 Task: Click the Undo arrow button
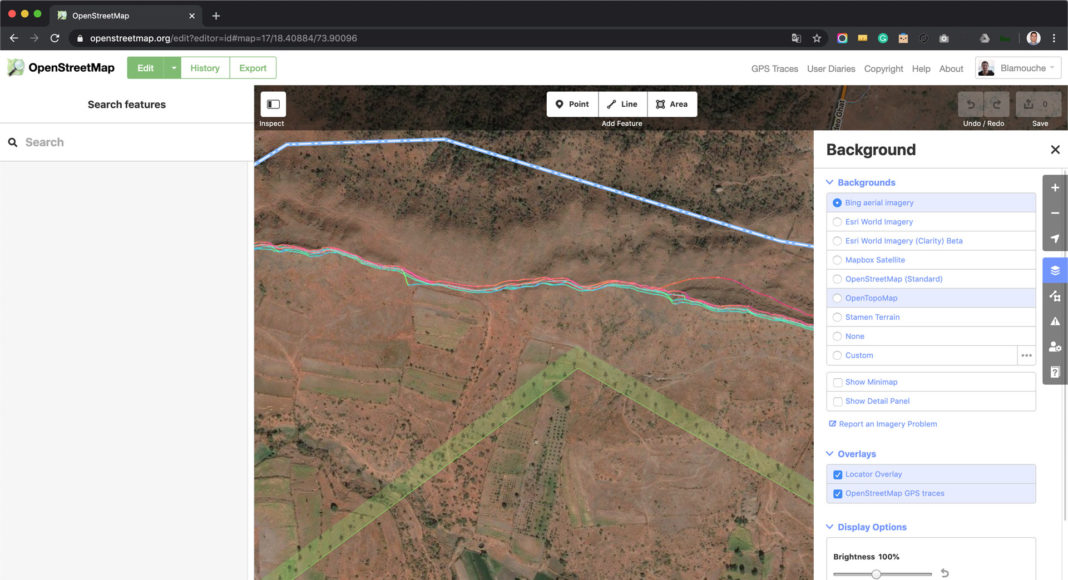point(971,104)
